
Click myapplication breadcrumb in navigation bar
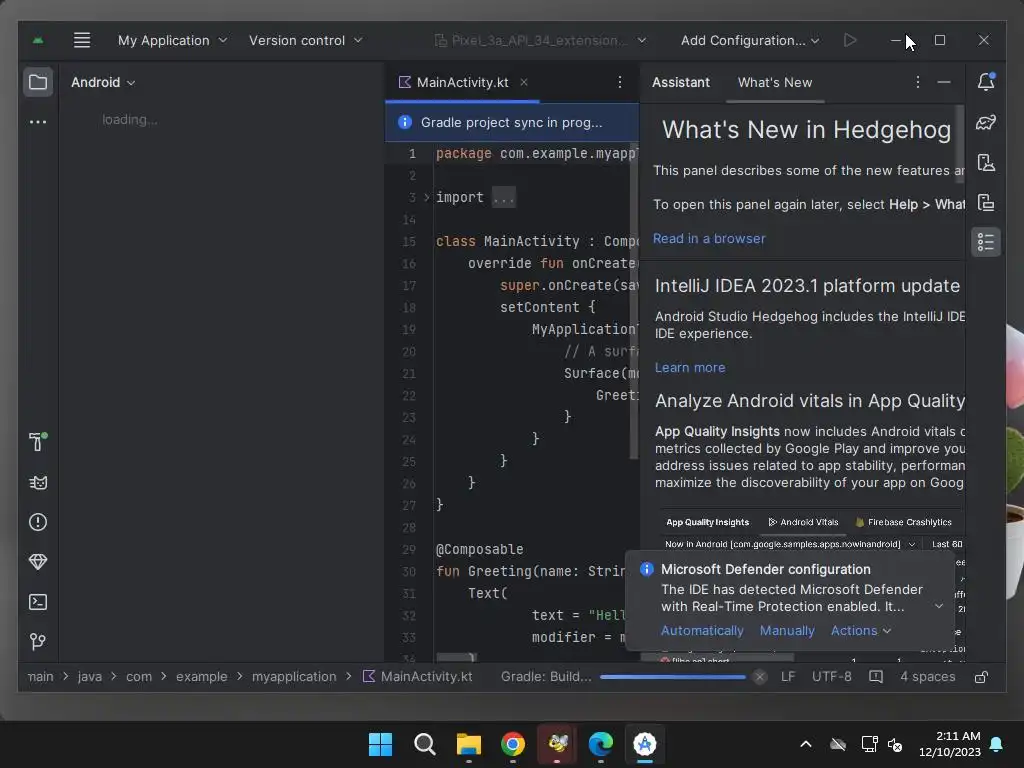[294, 677]
